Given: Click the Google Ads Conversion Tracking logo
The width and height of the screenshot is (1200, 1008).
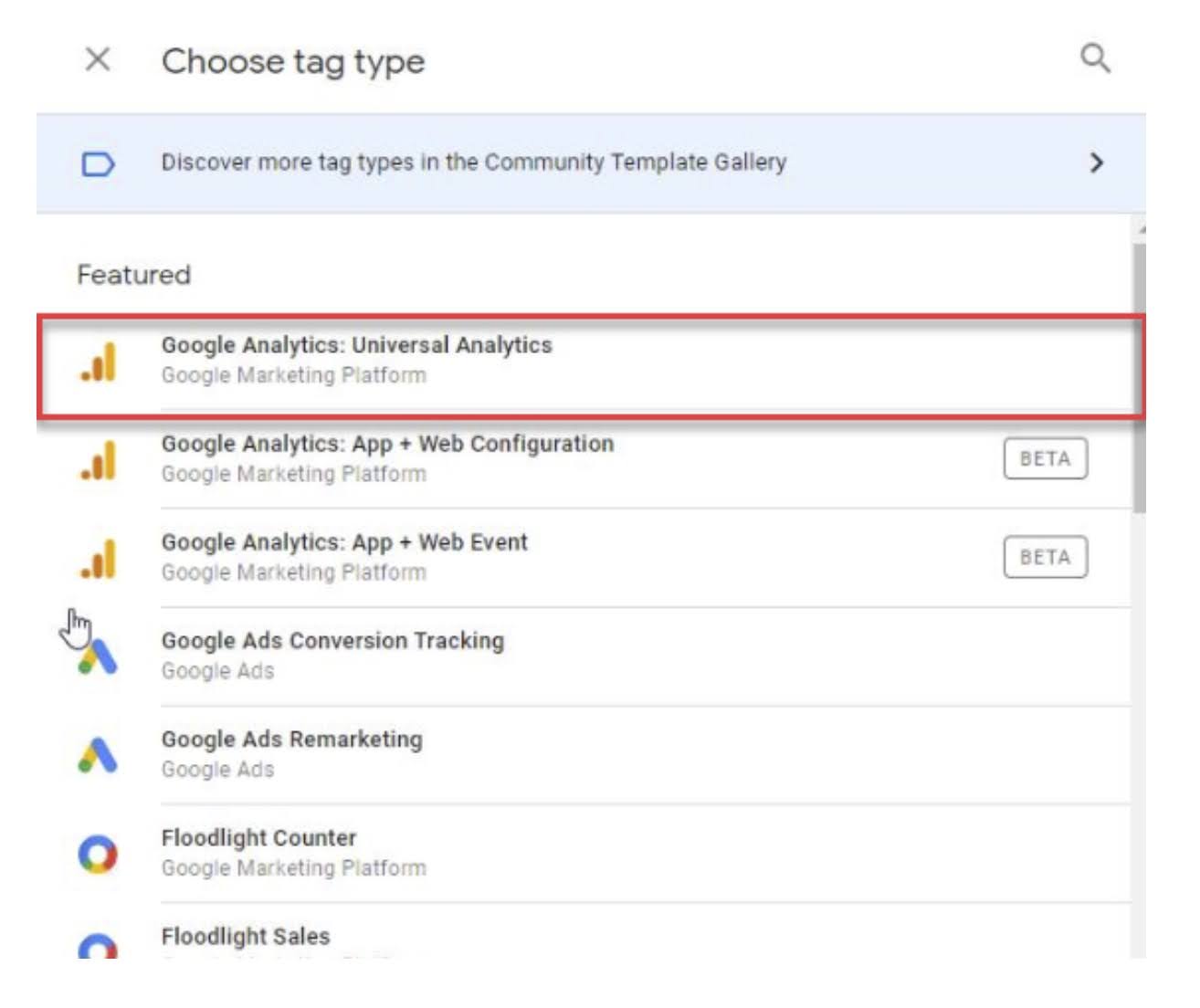Looking at the screenshot, I should click(99, 656).
